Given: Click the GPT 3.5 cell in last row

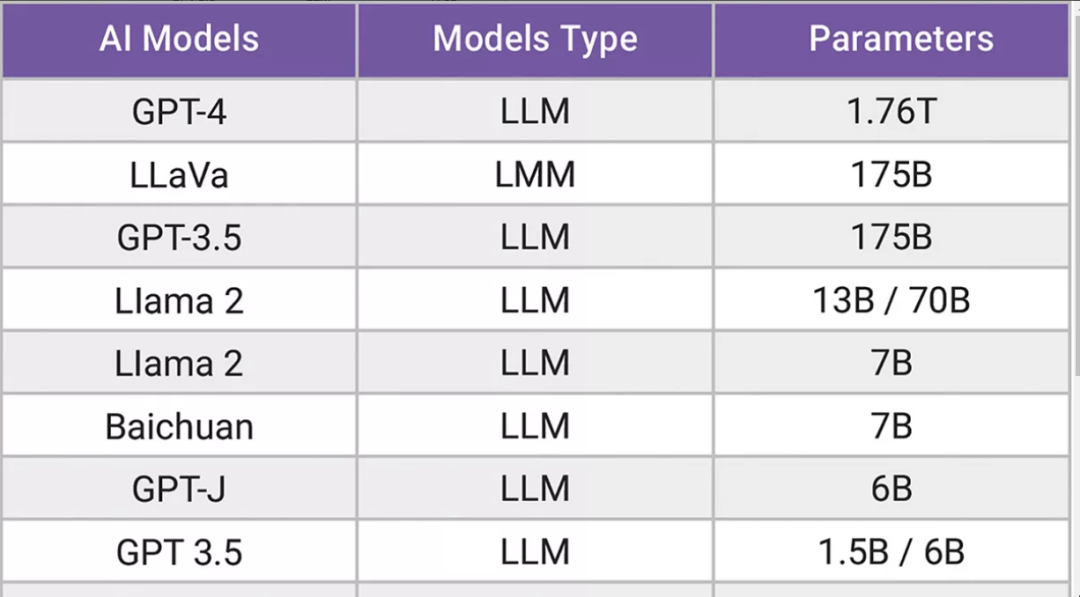Looking at the screenshot, I should pos(179,552).
